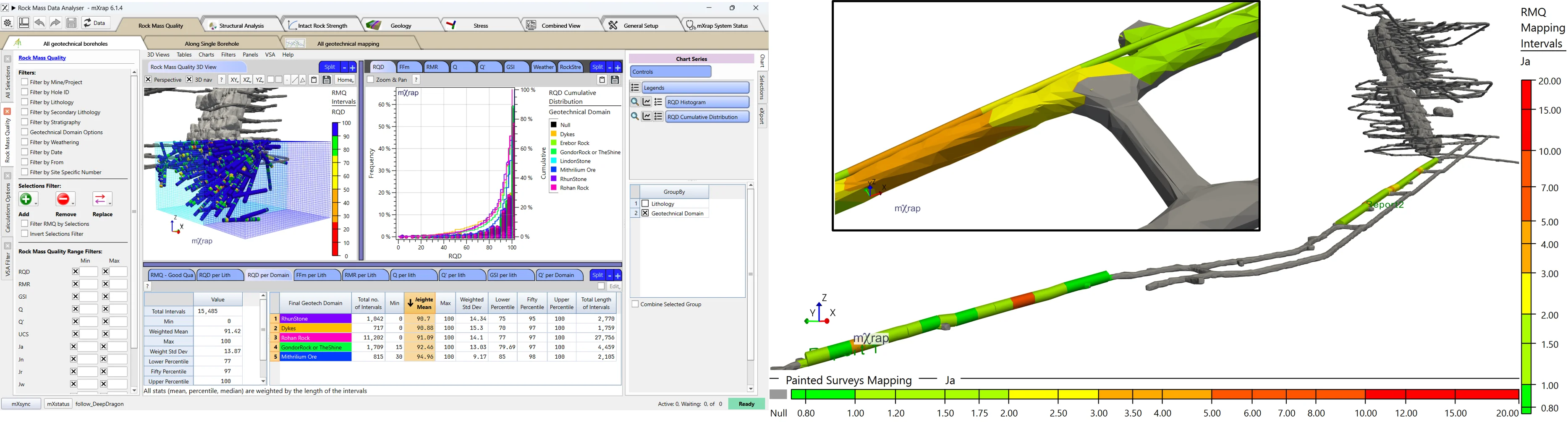
Task: Open the panel layout icon
Action: (24, 23)
